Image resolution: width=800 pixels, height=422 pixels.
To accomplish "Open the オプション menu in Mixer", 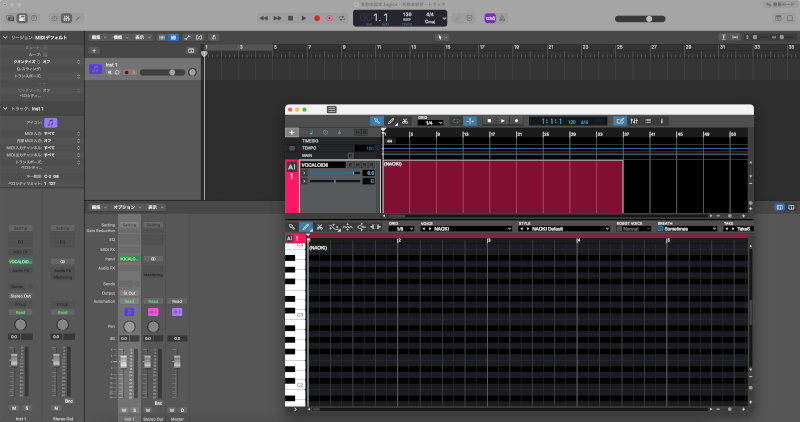I will [127, 207].
